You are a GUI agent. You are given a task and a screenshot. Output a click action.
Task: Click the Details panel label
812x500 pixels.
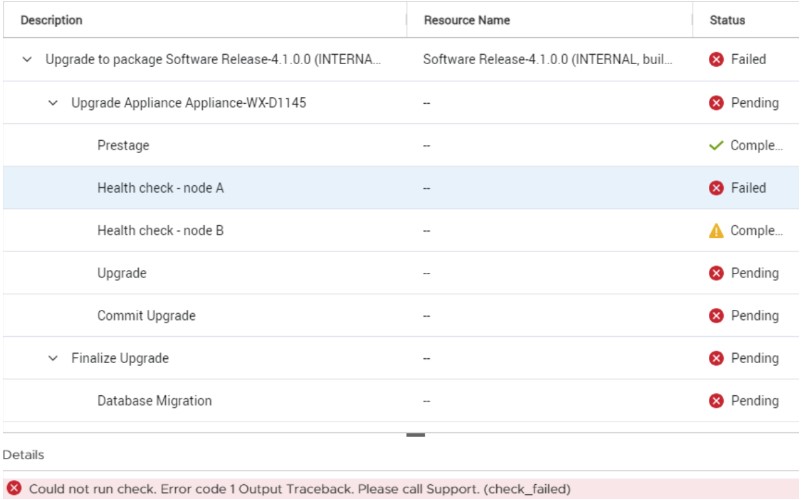click(23, 454)
